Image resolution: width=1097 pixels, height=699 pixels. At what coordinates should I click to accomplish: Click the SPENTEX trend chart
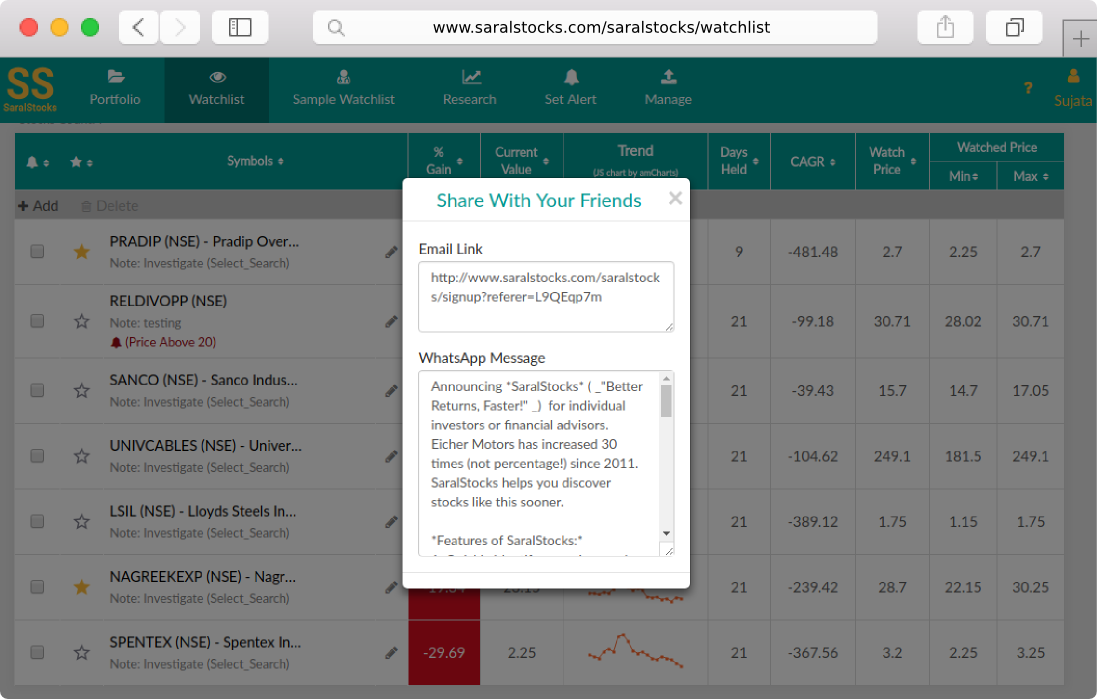point(635,651)
